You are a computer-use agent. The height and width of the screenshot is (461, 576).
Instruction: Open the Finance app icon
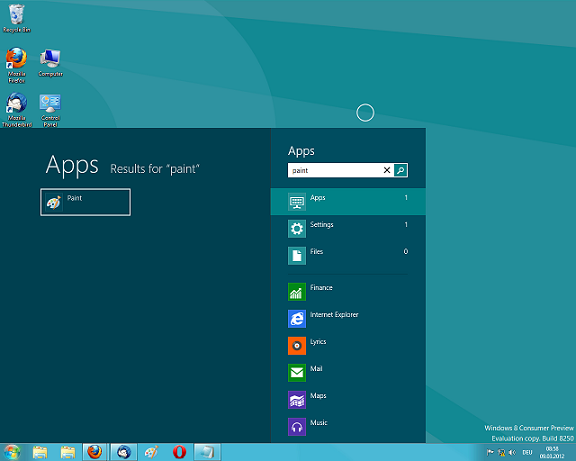tap(297, 292)
